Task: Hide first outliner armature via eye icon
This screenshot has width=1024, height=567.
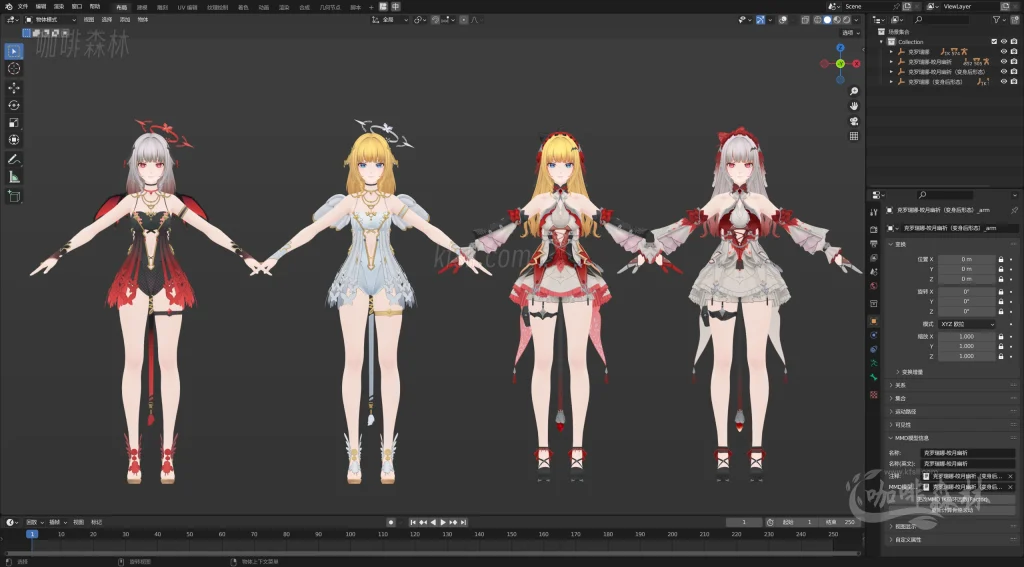Action: [1004, 52]
